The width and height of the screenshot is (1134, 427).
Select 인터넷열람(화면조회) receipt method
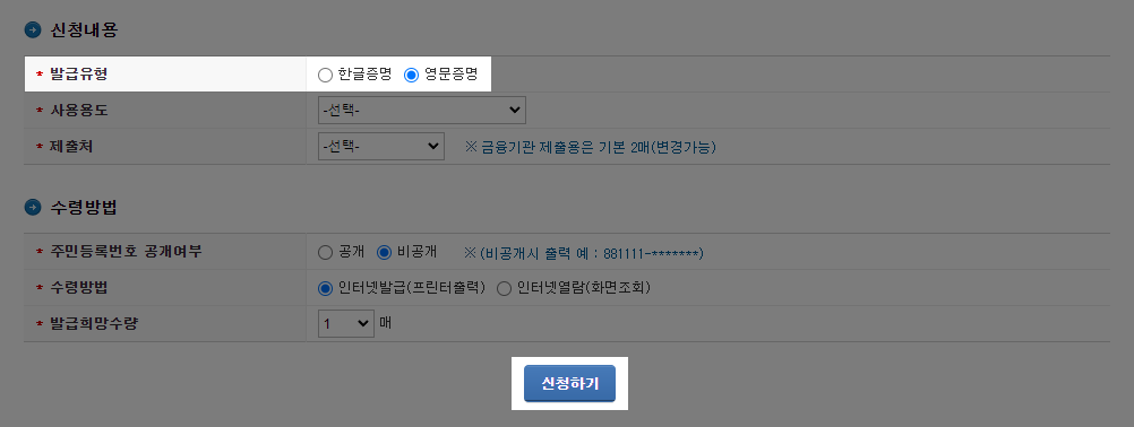pyautogui.click(x=505, y=288)
